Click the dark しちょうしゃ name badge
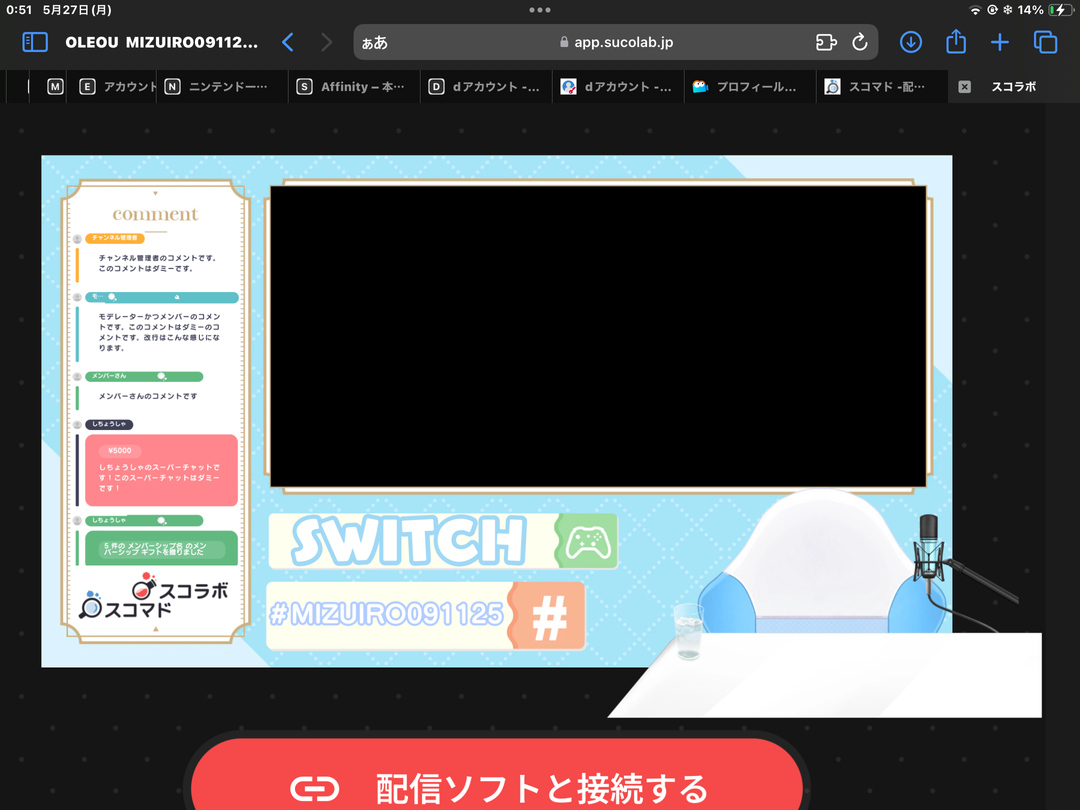Screen dimensions: 1080x810 tap(109, 424)
